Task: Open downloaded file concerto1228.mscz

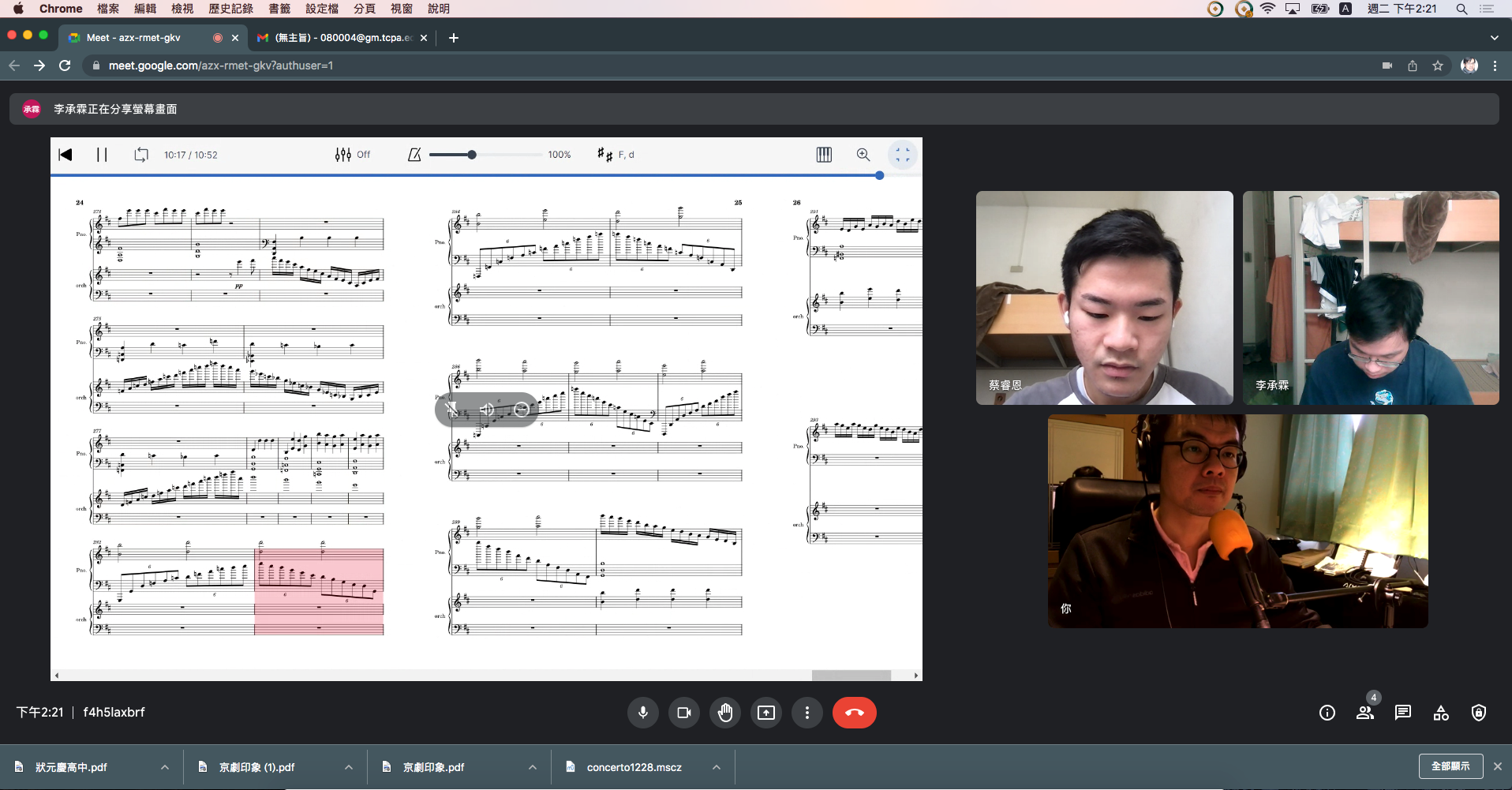Action: (x=634, y=767)
